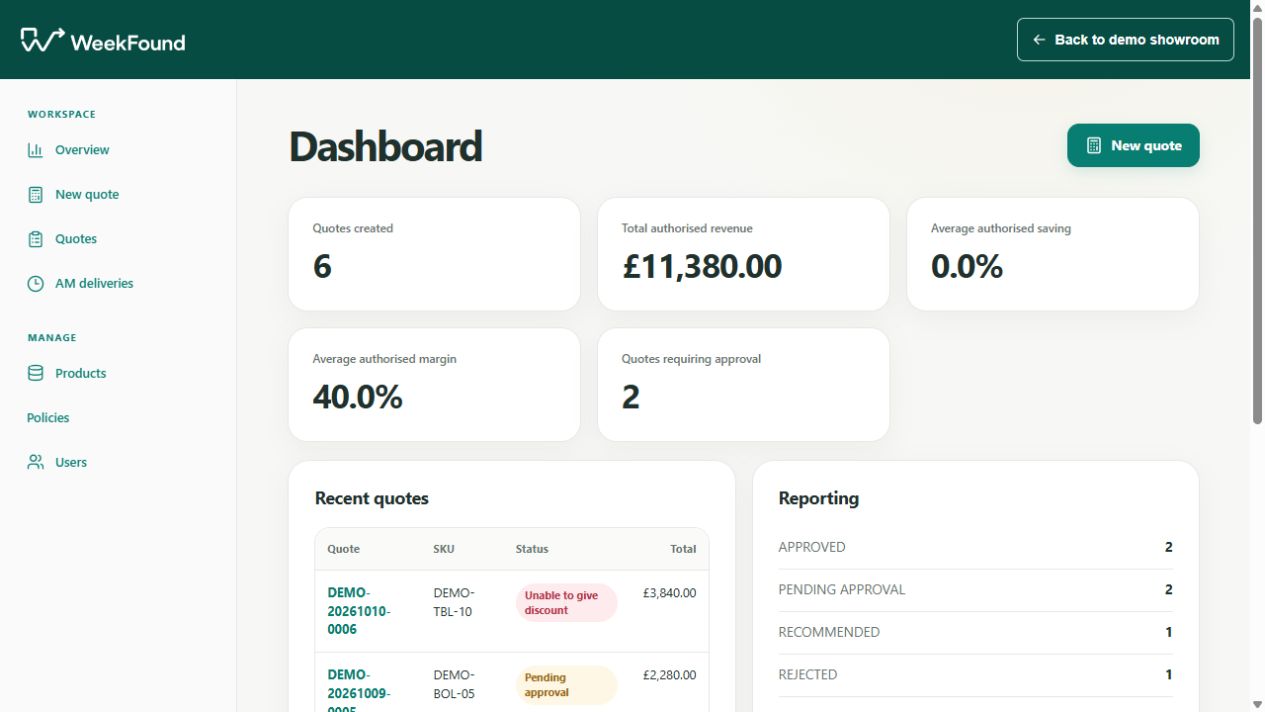
Task: Open Policies under Manage
Action: pyautogui.click(x=48, y=418)
